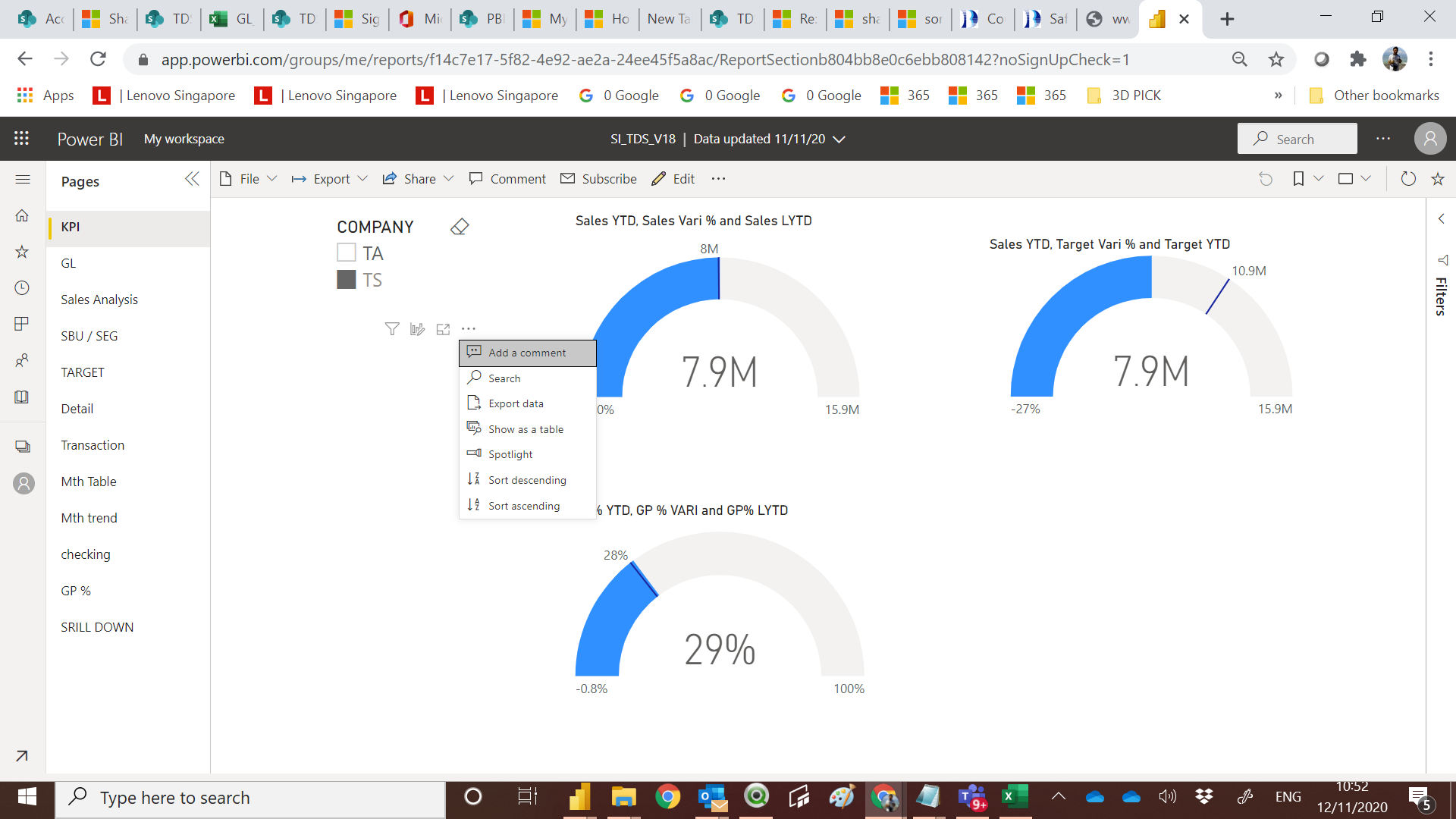Open the Share dropdown menu
The width and height of the screenshot is (1456, 819).
pos(418,179)
